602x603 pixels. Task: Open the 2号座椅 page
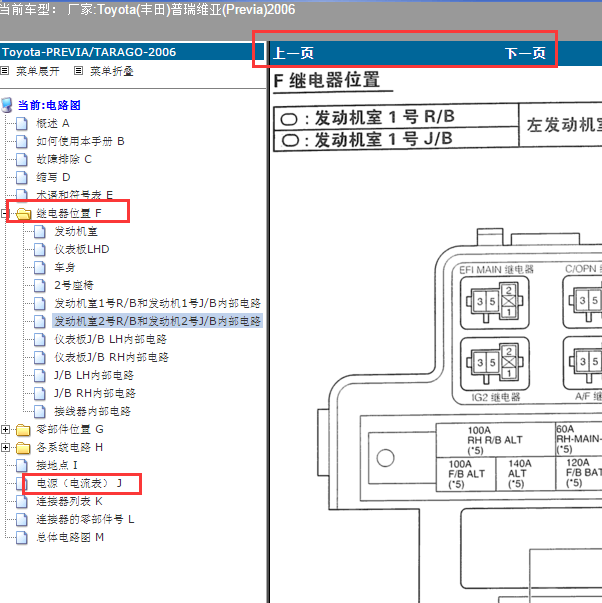point(74,285)
